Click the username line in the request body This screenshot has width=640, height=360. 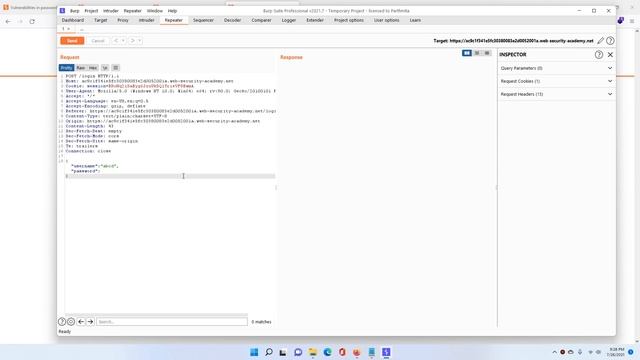(x=94, y=166)
